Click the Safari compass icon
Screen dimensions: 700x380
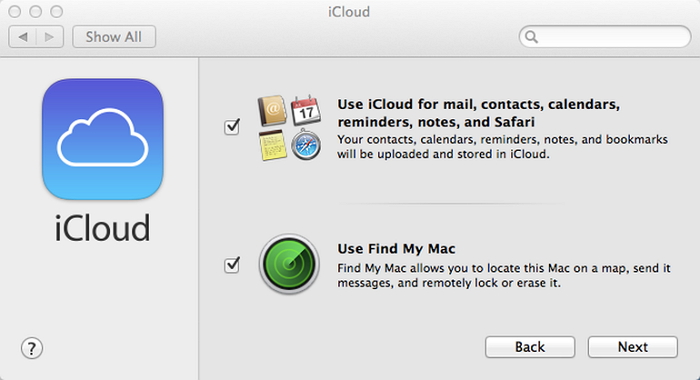coord(306,144)
